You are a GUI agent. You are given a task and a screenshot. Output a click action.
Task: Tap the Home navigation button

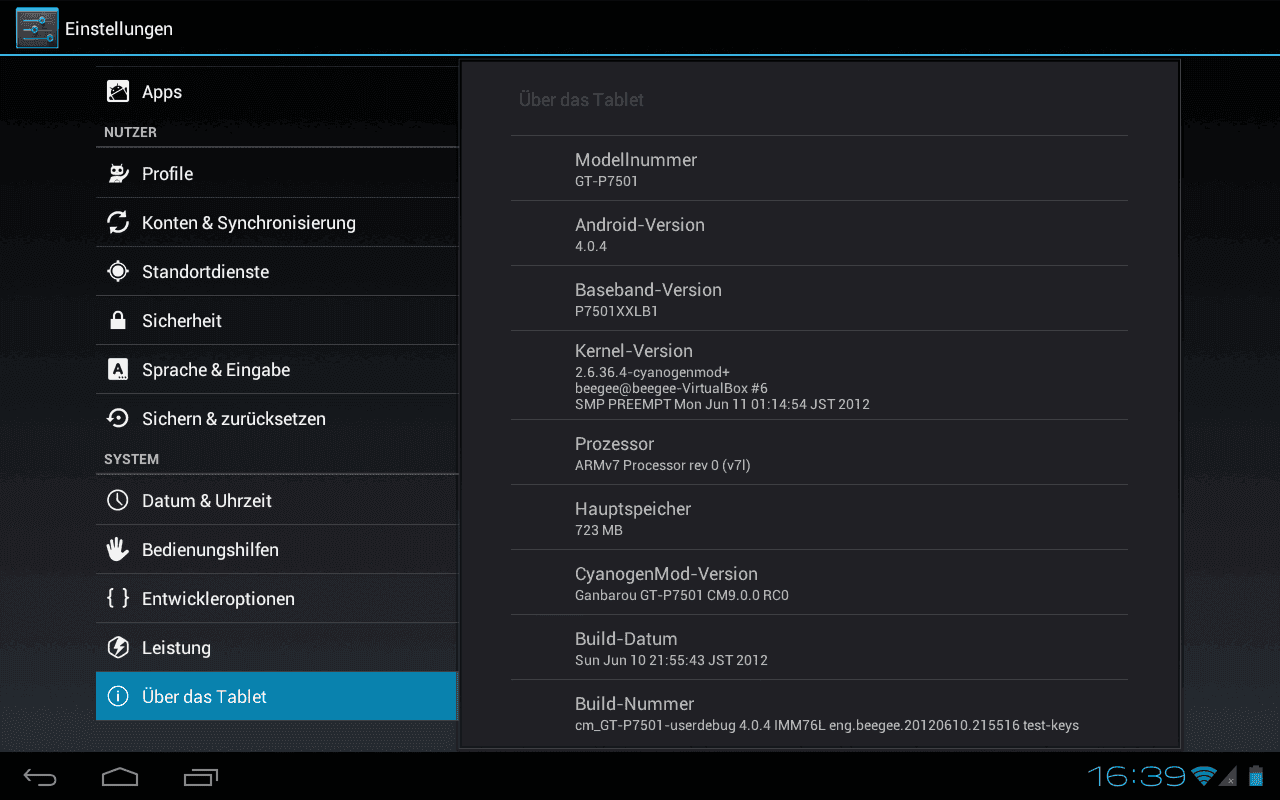click(120, 777)
